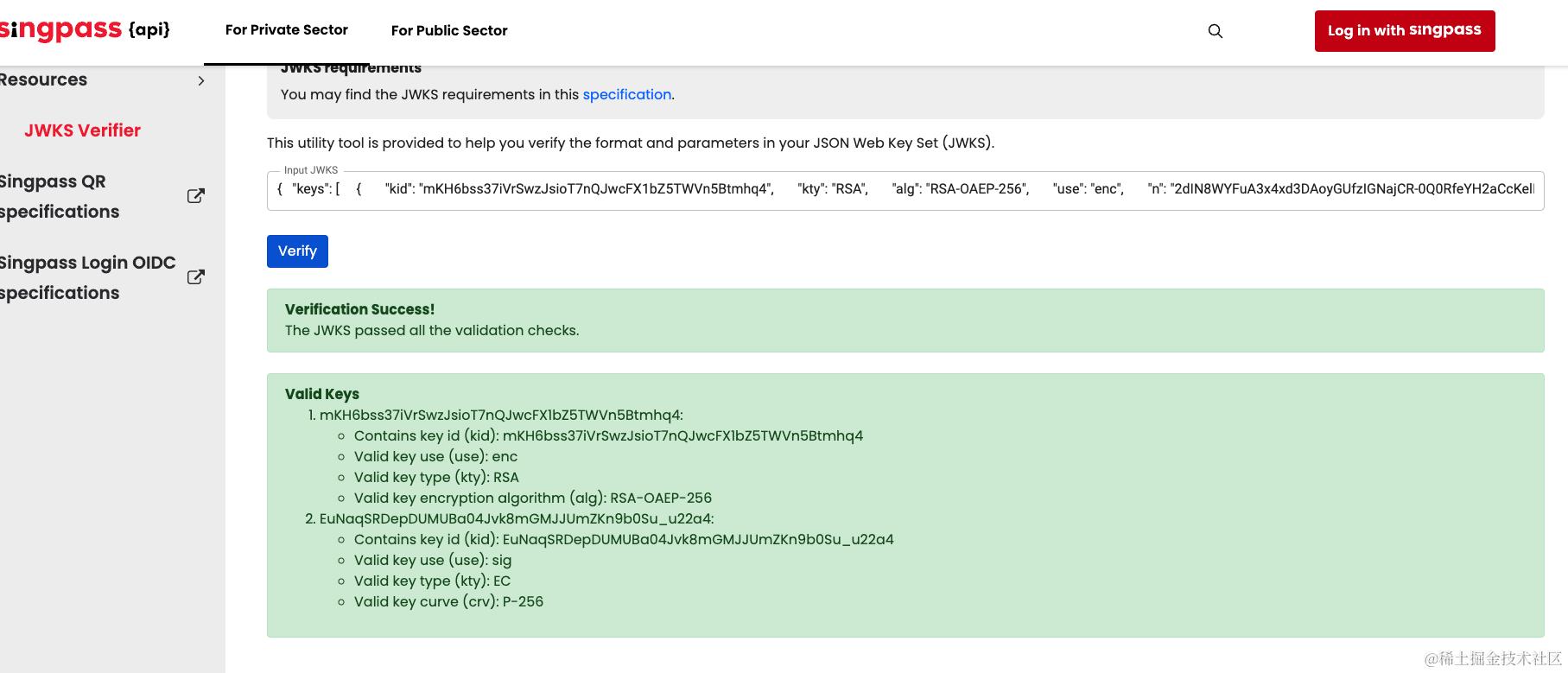1568x673 pixels.
Task: Click 'Contains key id (kid): EuNaqSRDep...' line
Action: (624, 539)
